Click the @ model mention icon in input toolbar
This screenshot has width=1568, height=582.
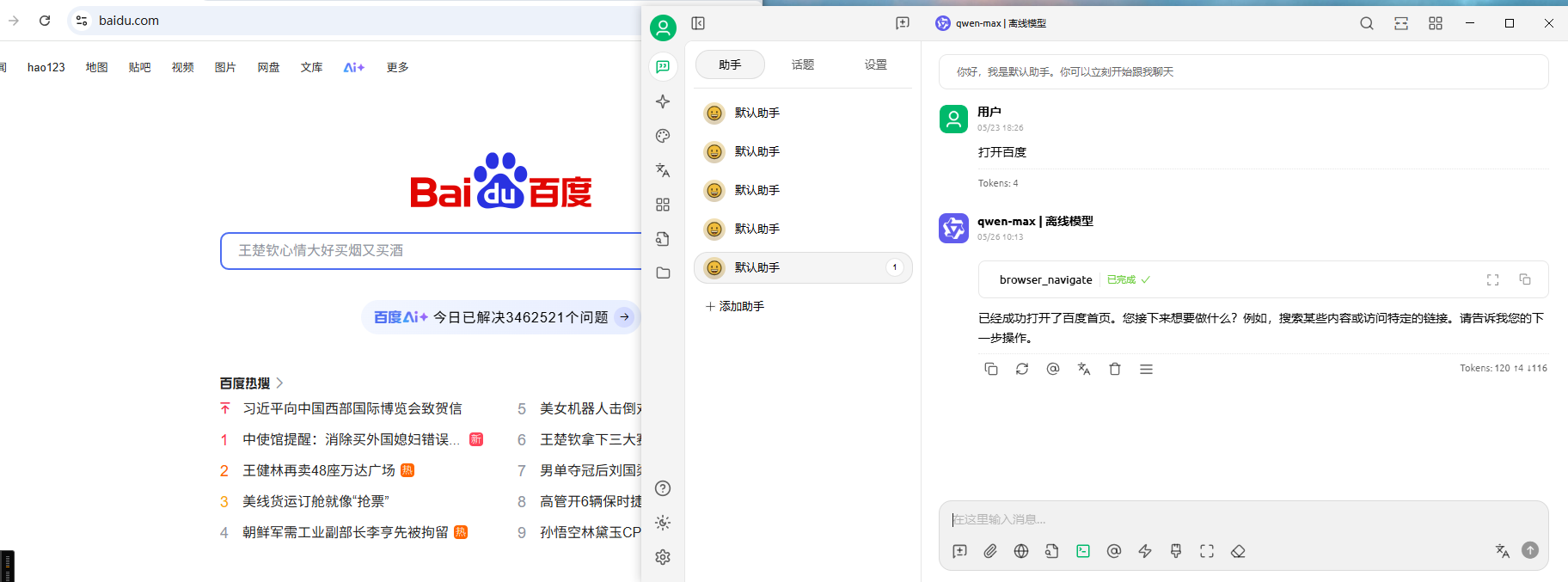click(1114, 551)
